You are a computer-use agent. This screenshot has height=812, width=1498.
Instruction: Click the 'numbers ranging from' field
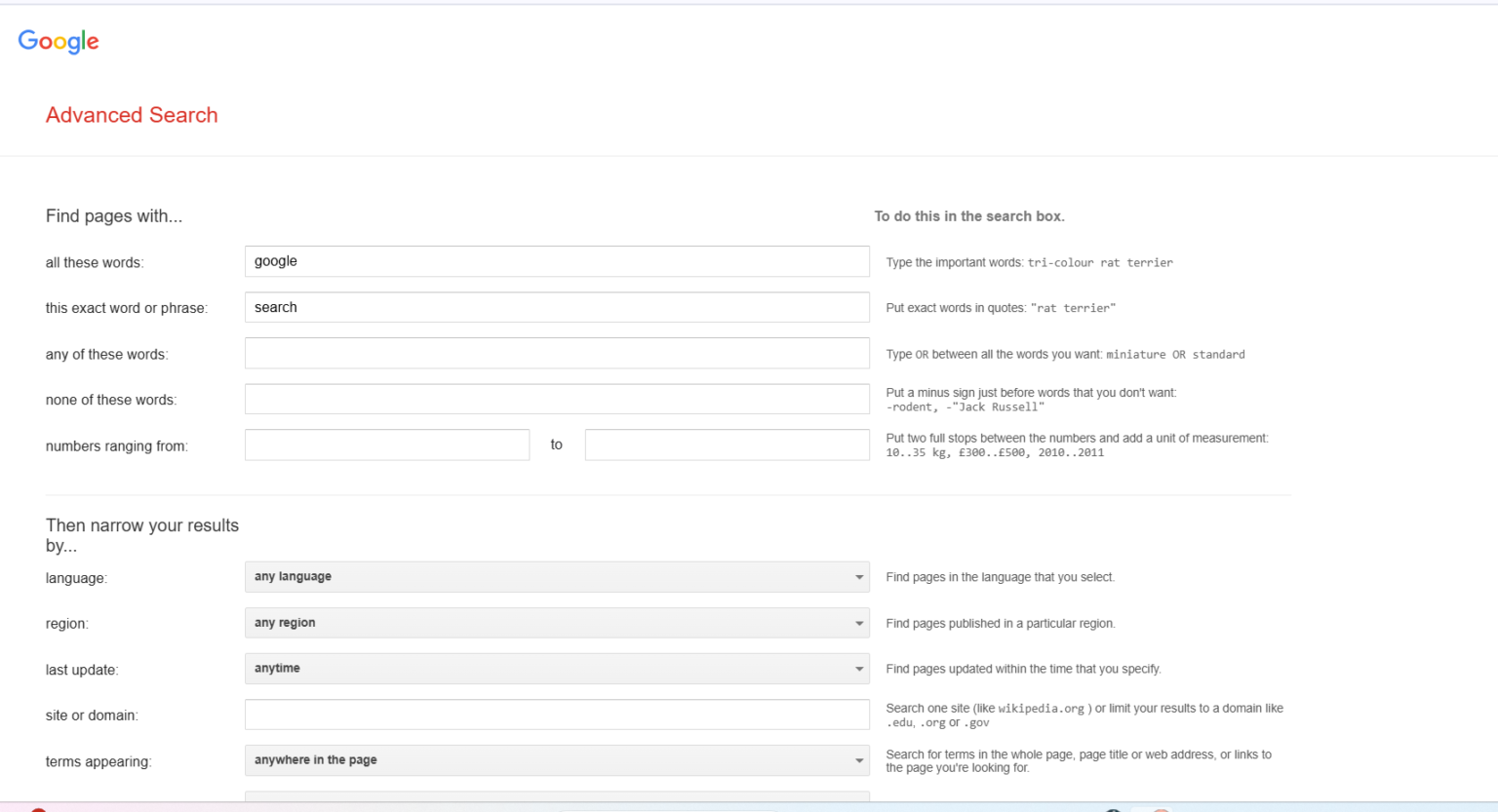point(387,445)
